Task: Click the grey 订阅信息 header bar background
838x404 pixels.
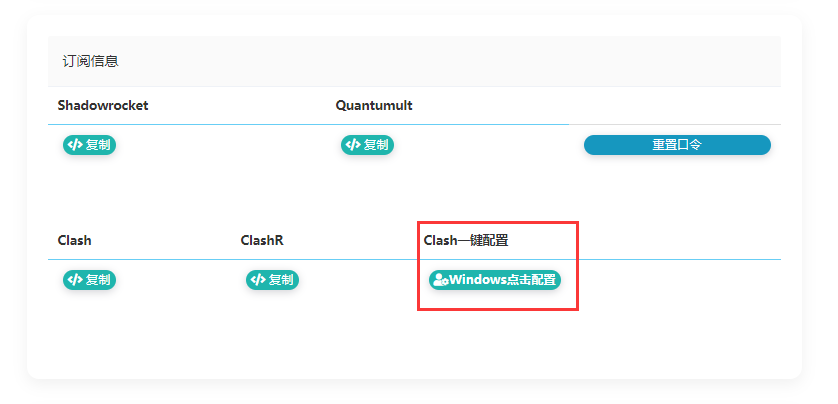Action: click(x=450, y=61)
